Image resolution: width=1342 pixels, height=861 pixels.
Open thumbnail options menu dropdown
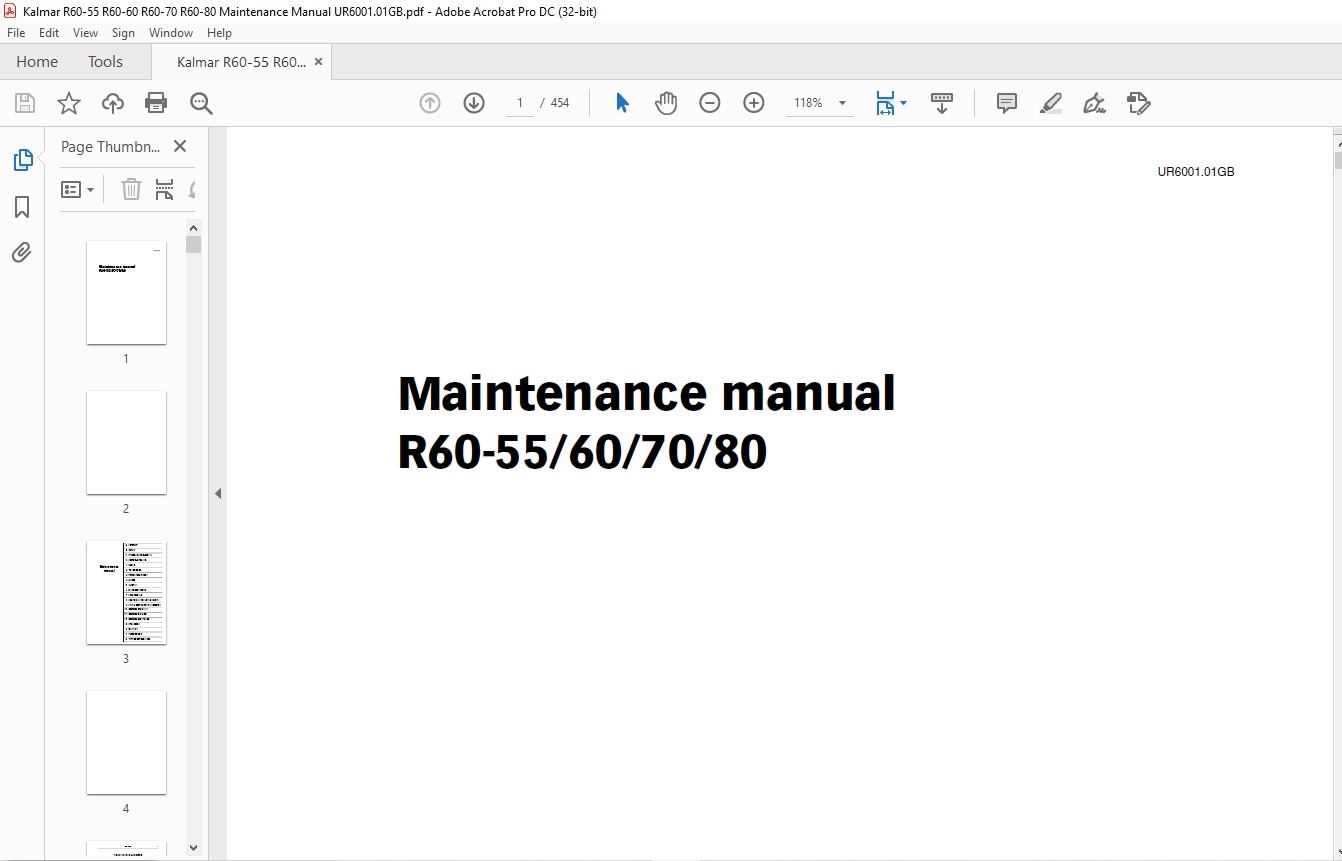(x=78, y=189)
